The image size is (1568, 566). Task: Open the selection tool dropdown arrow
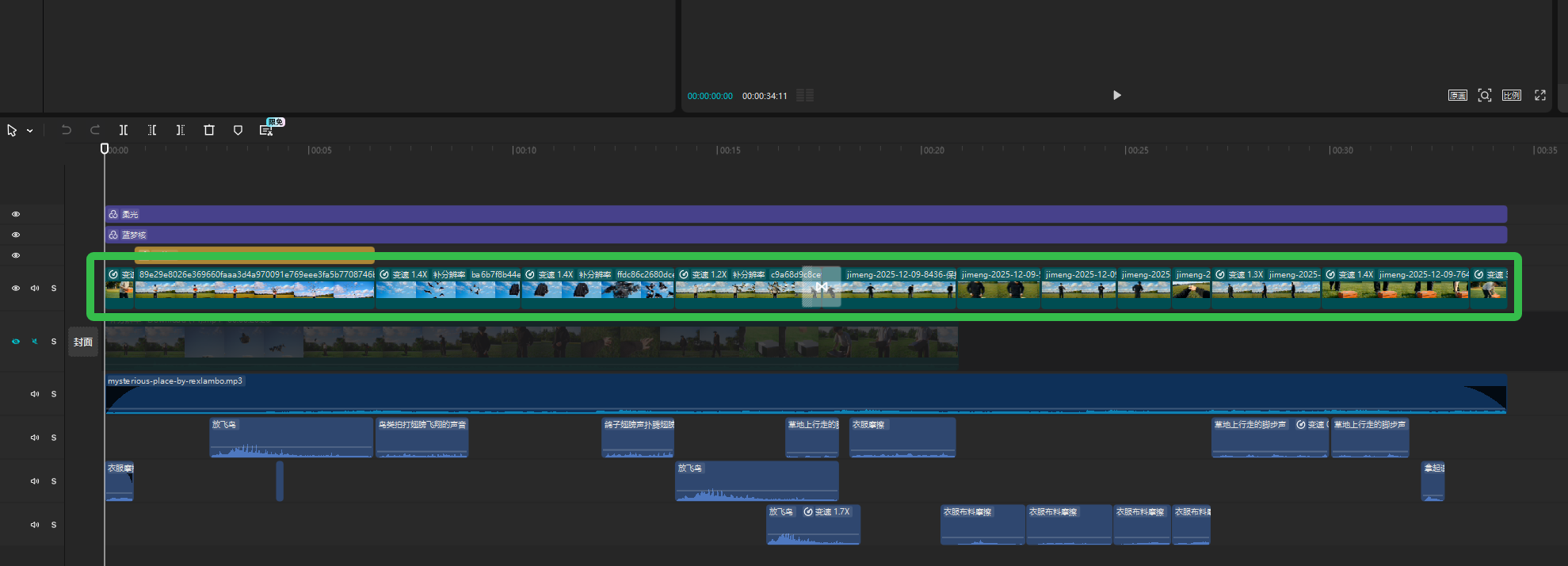coord(30,131)
